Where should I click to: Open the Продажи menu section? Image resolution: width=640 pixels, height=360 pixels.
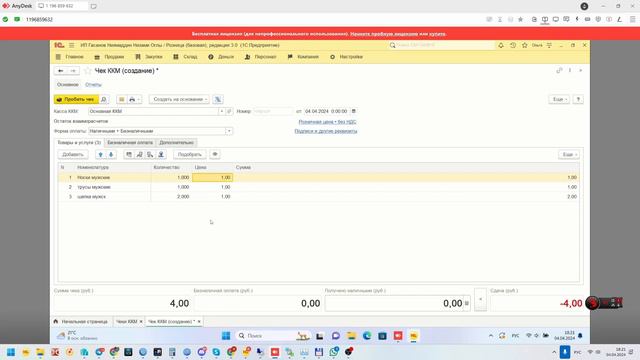109,57
